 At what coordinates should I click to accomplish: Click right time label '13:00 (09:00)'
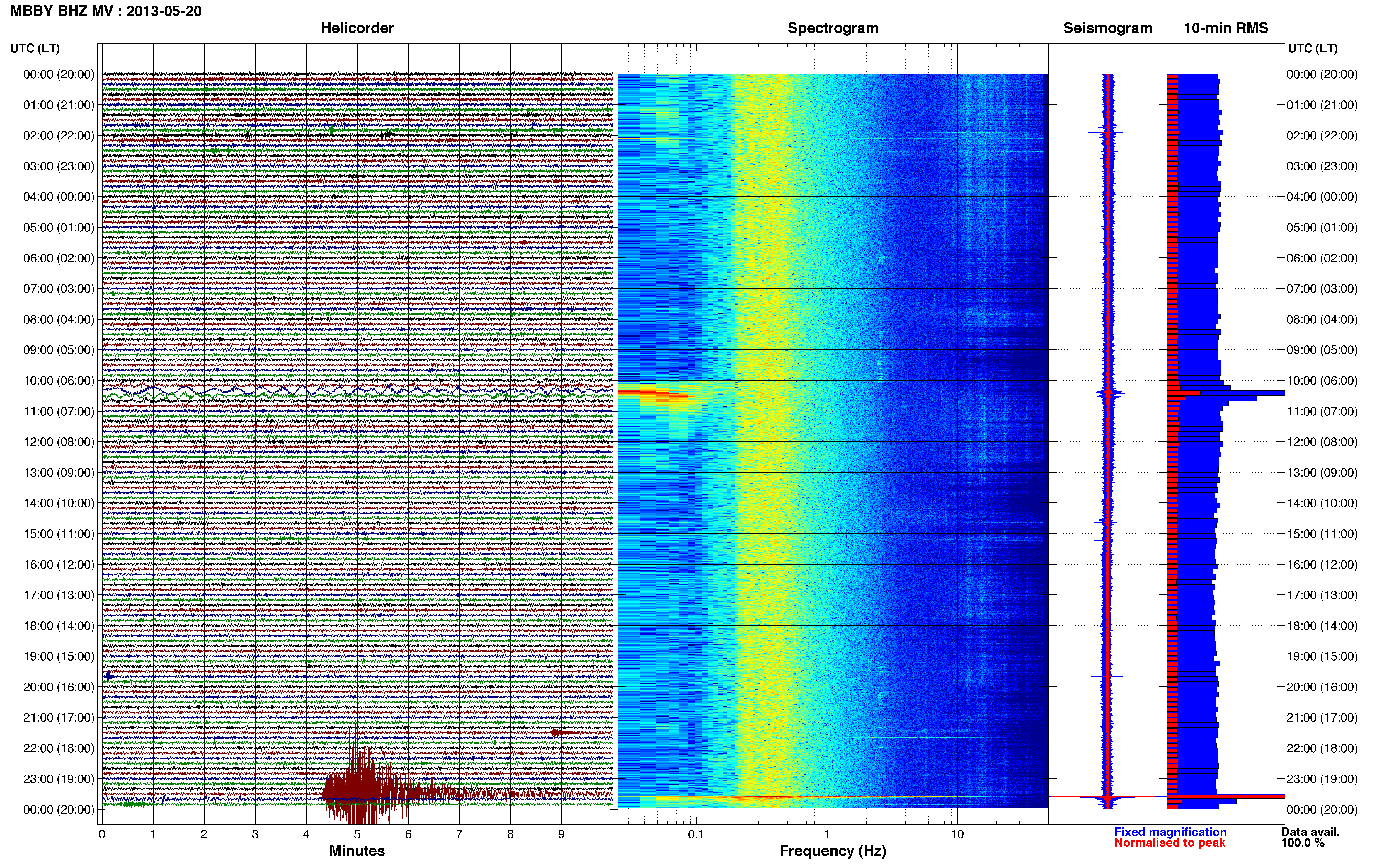pos(1322,473)
